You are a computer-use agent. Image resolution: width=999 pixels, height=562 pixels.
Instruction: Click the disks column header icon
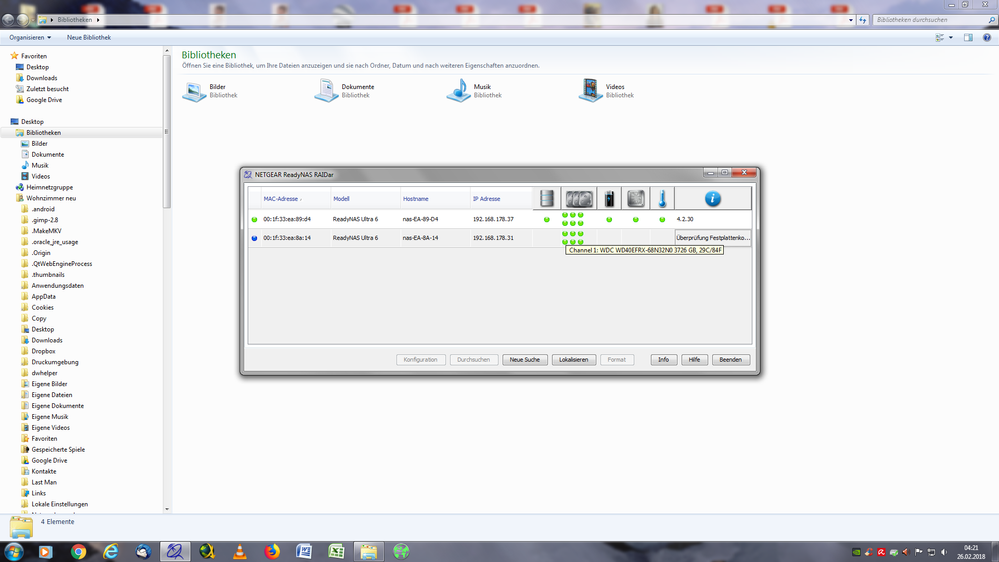[x=579, y=199]
